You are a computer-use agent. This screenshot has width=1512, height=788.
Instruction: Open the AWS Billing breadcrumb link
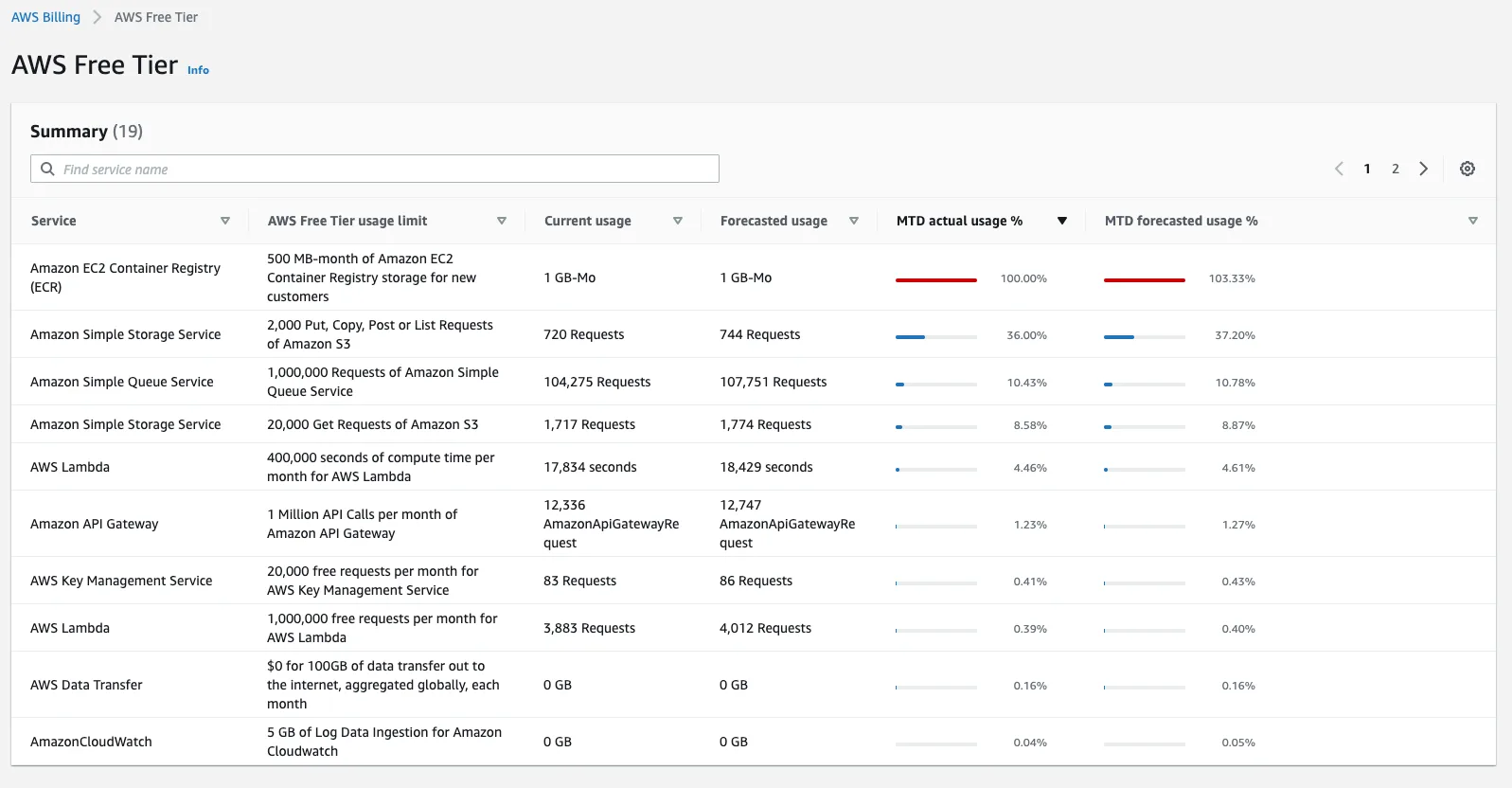[x=45, y=17]
